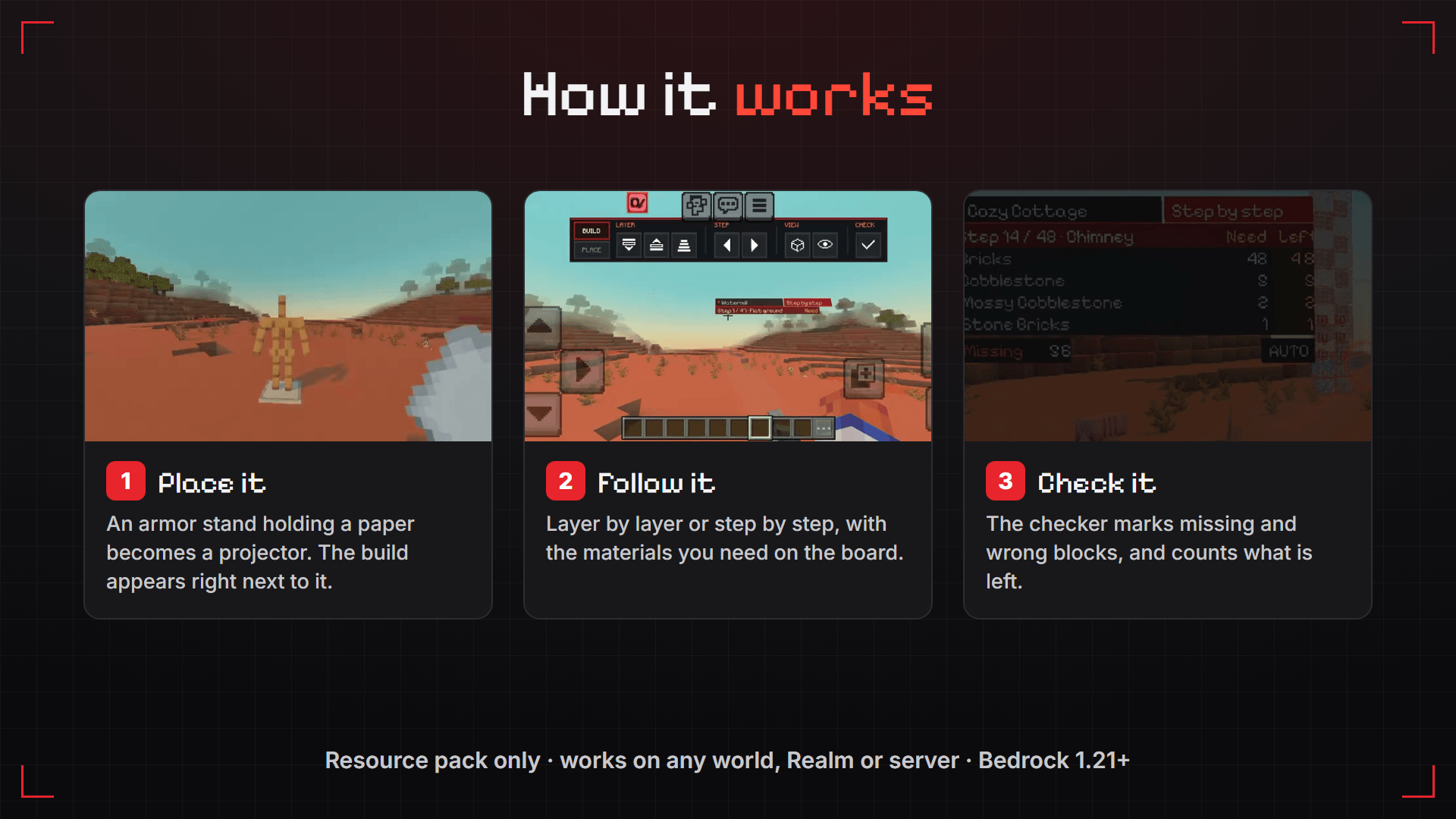Go to the next build step
This screenshot has height=819, width=1456.
[x=754, y=245]
